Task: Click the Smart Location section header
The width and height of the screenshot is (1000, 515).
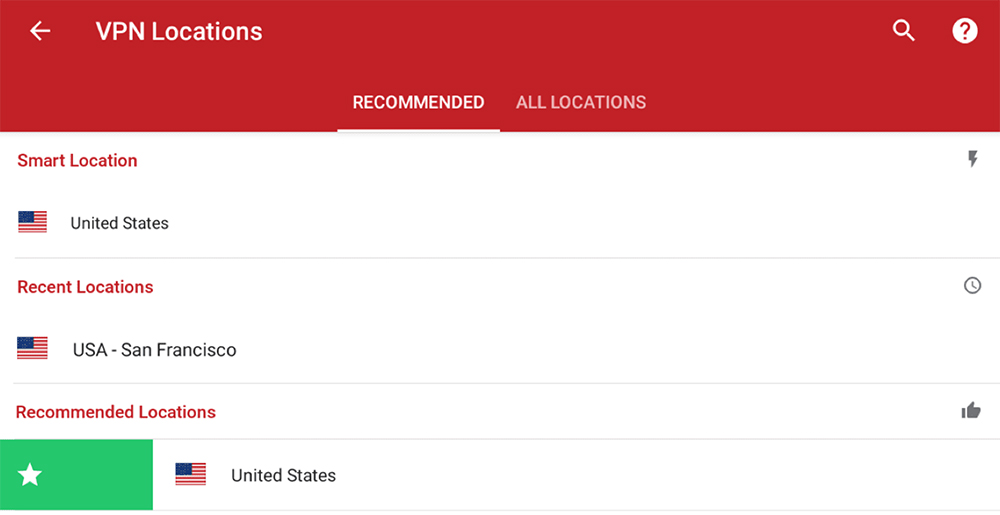Action: [77, 161]
